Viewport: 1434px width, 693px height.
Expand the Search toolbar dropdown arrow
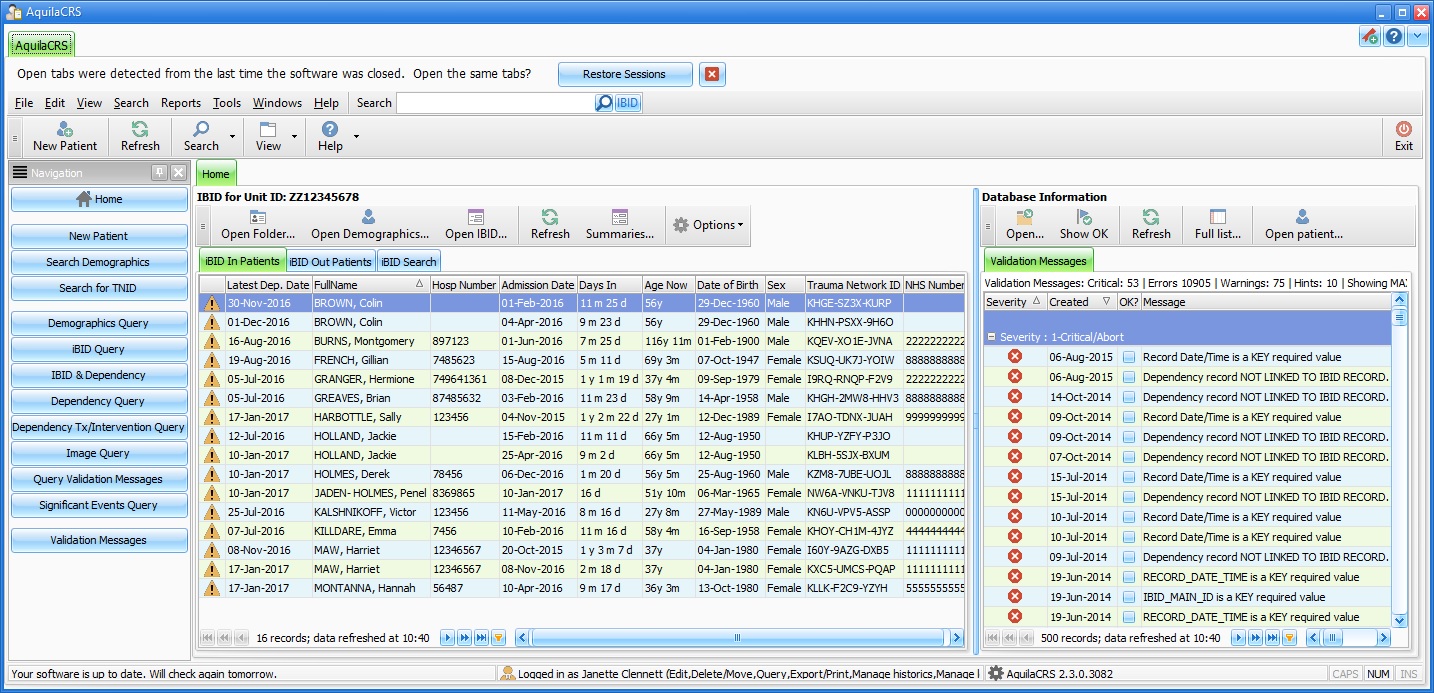[x=233, y=136]
